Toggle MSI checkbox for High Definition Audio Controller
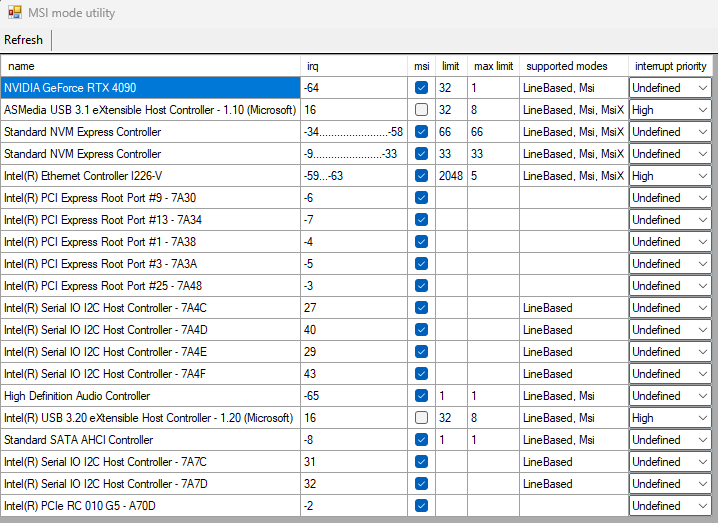The width and height of the screenshot is (718, 523). [421, 395]
